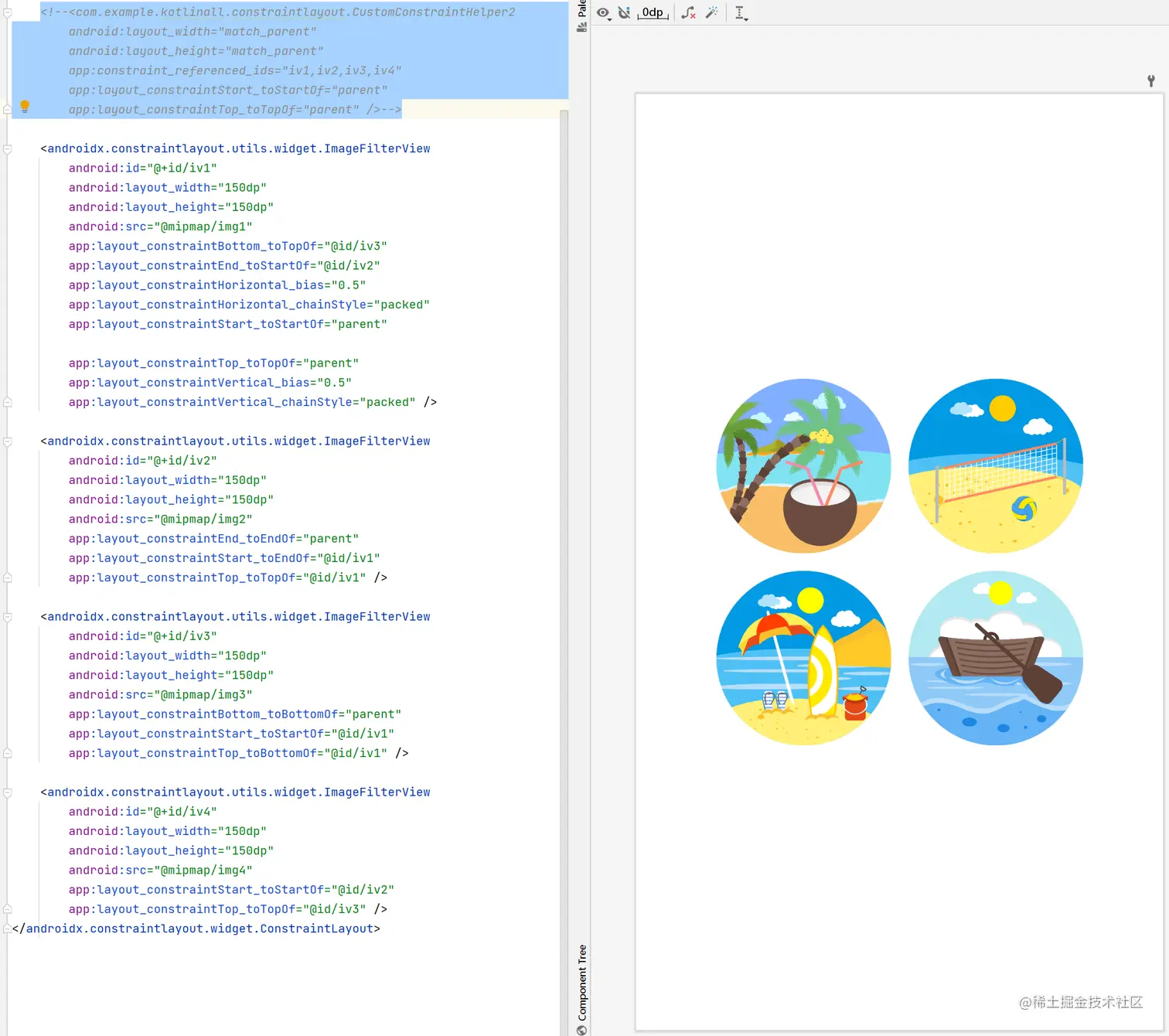This screenshot has height=1036, width=1169.
Task: Click the layout_constraintVertical_bias="0.5" attribute line
Action: tap(210, 383)
